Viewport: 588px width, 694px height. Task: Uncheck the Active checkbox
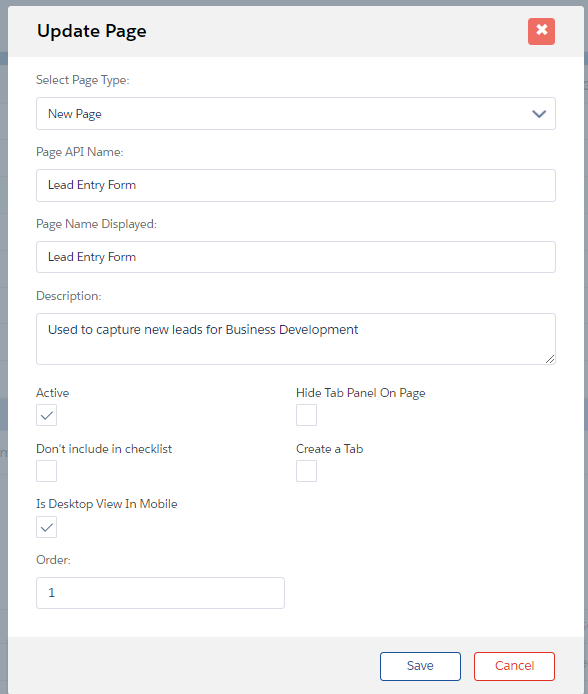[46, 415]
